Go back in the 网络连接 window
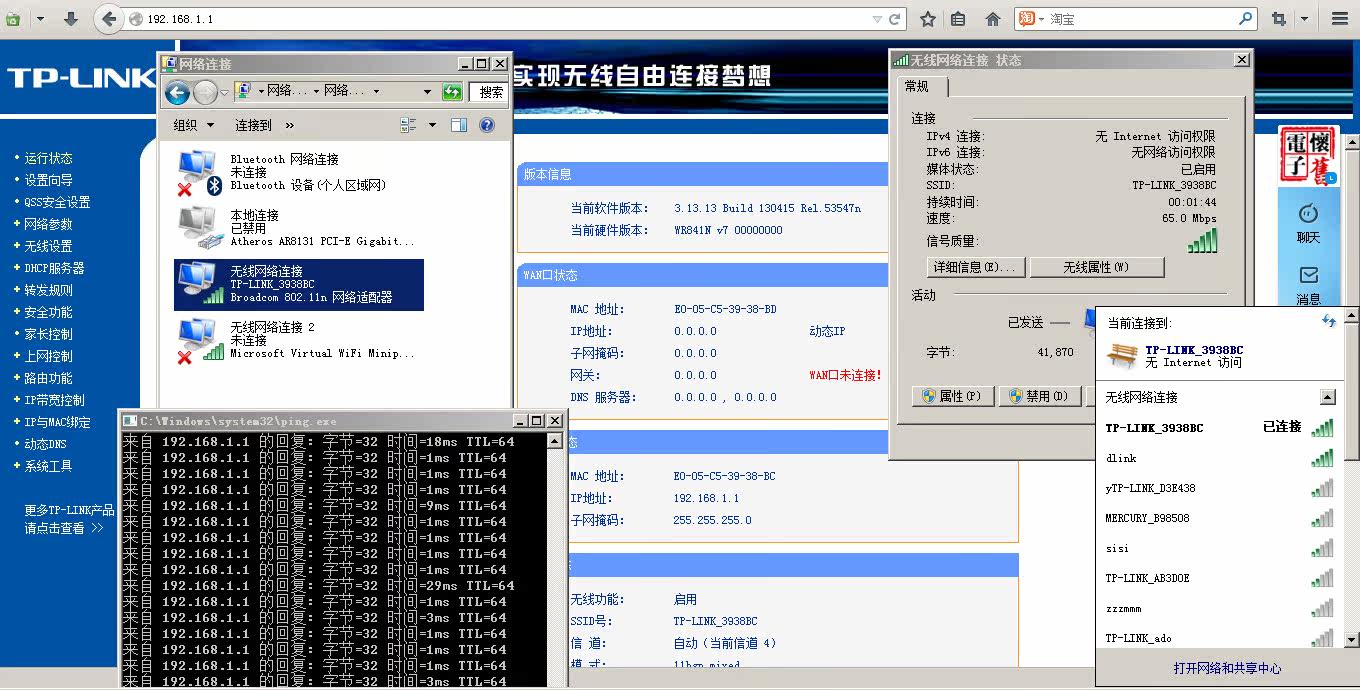The width and height of the screenshot is (1360, 690). (x=177, y=93)
